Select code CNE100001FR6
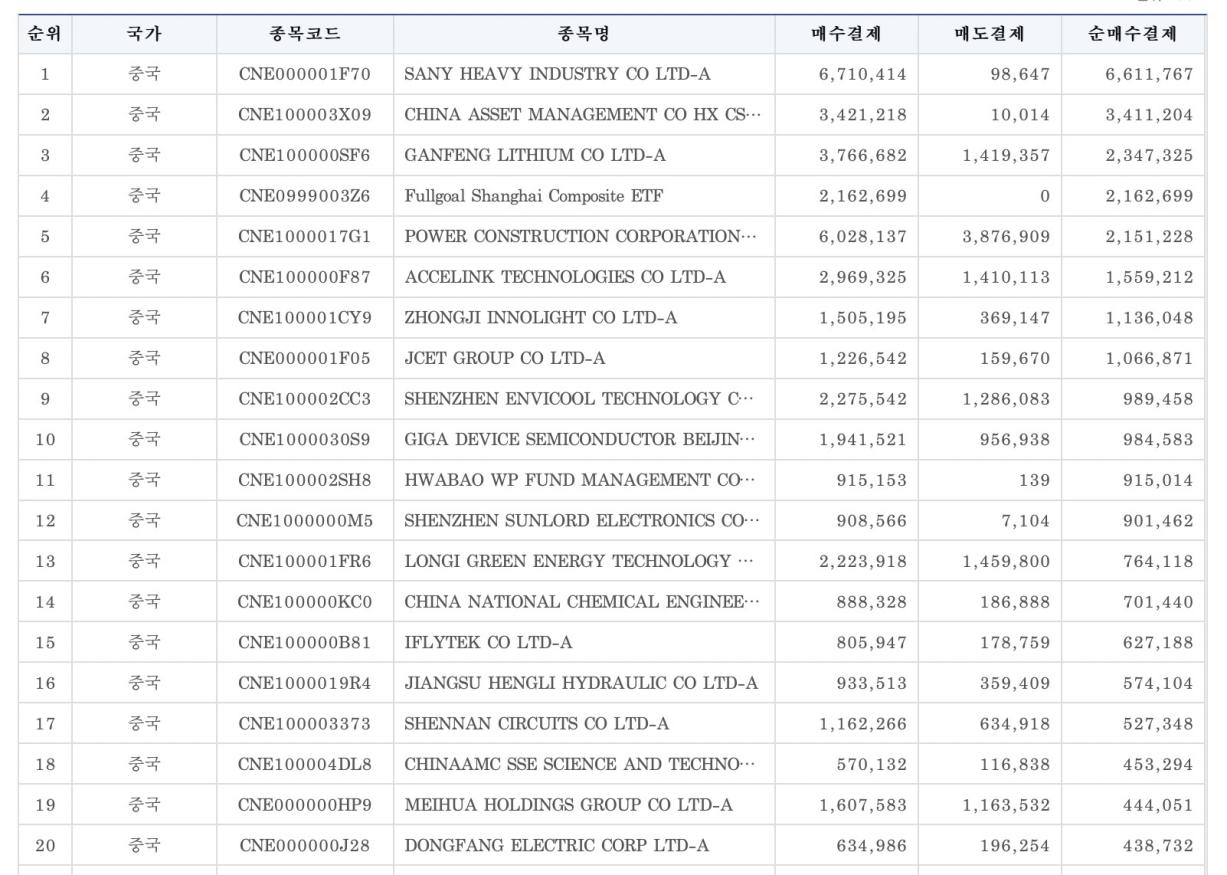This screenshot has height=875, width=1227. coord(305,560)
